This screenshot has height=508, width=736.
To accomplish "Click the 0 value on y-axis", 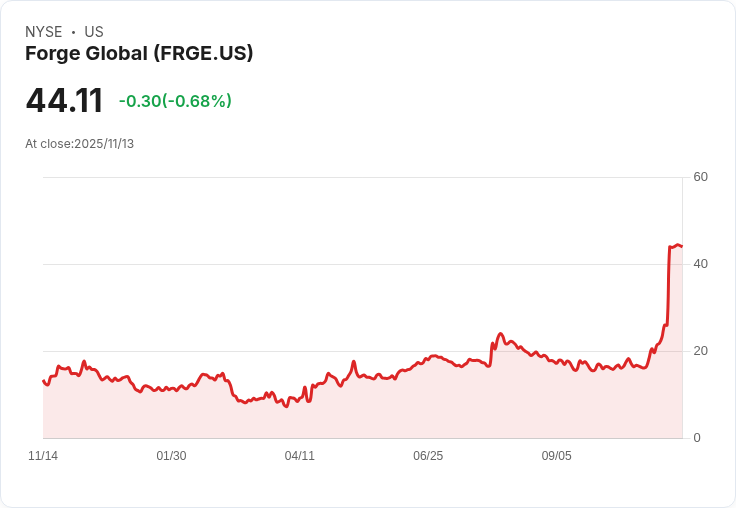I will click(x=697, y=438).
